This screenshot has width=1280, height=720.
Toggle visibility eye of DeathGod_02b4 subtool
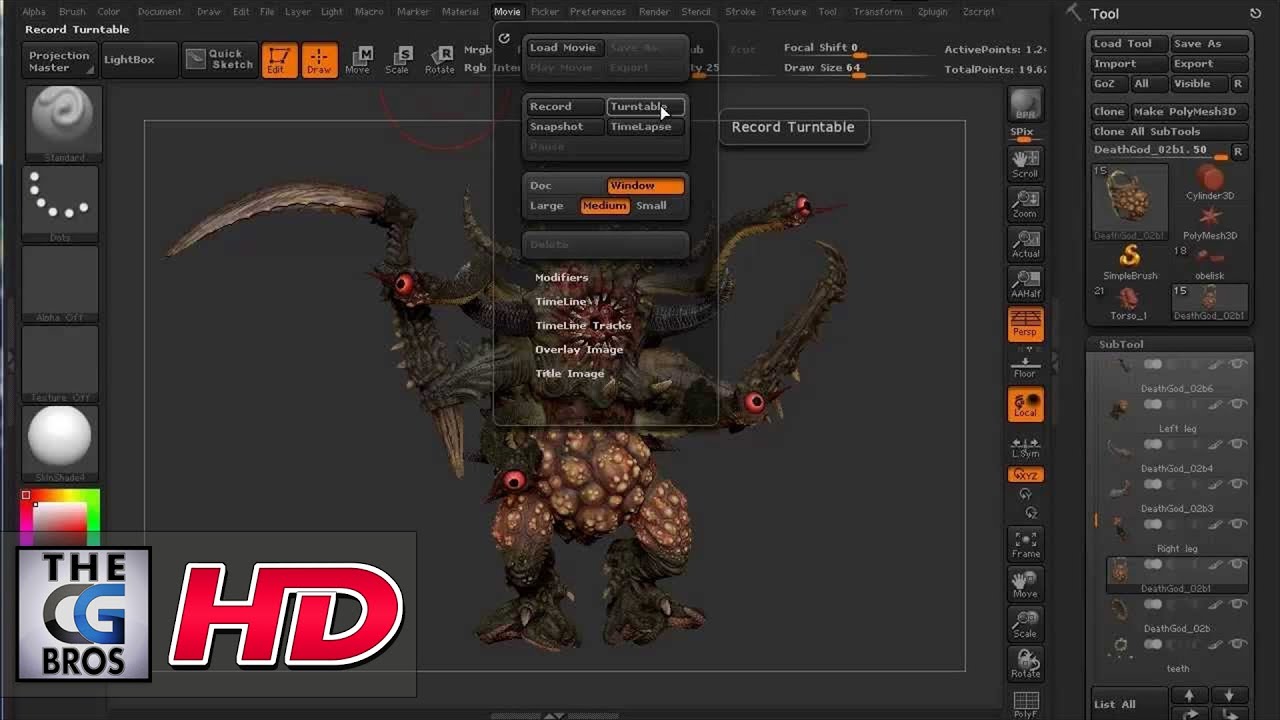(x=1238, y=444)
